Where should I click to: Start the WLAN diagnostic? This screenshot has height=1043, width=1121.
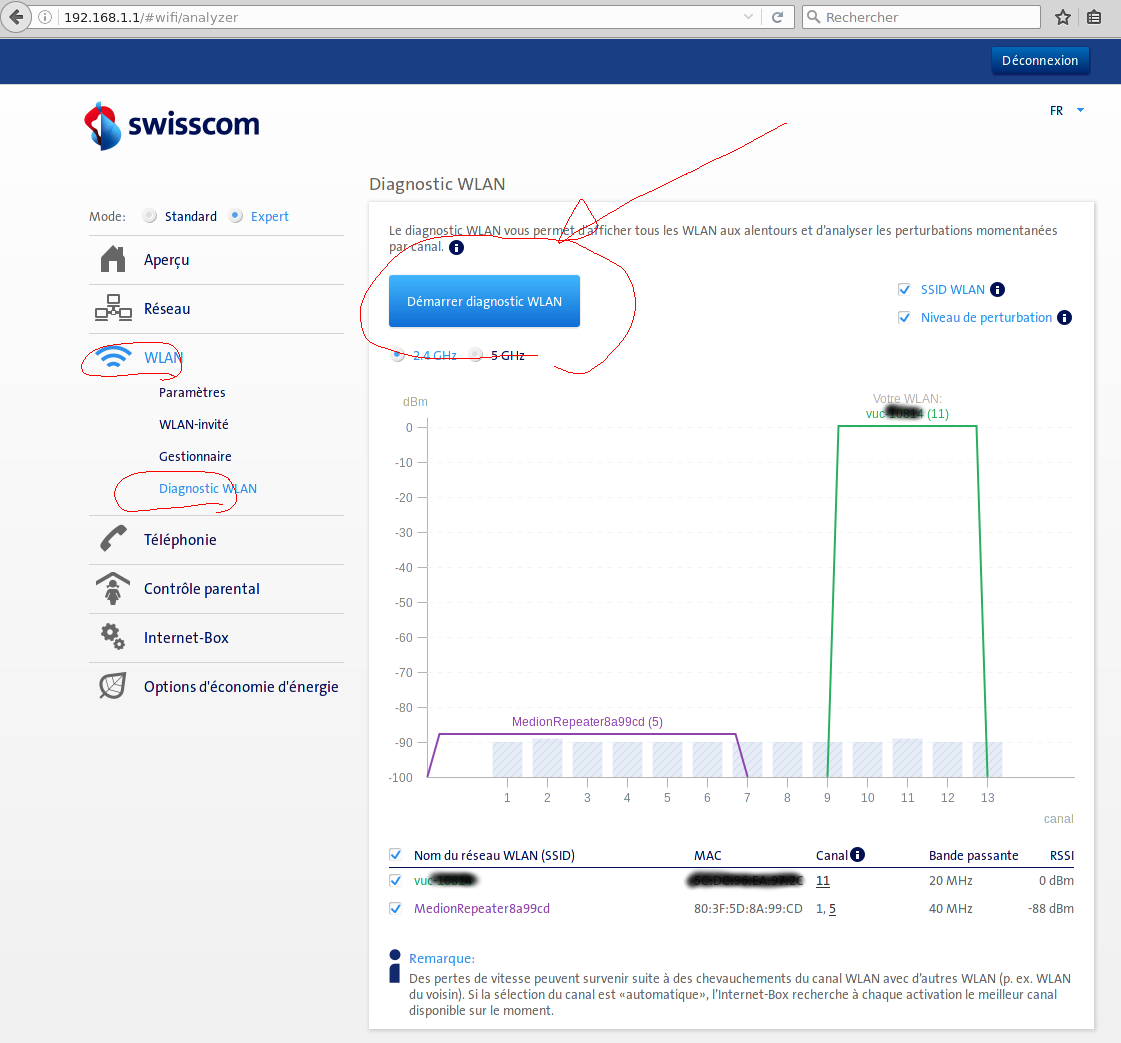484,301
